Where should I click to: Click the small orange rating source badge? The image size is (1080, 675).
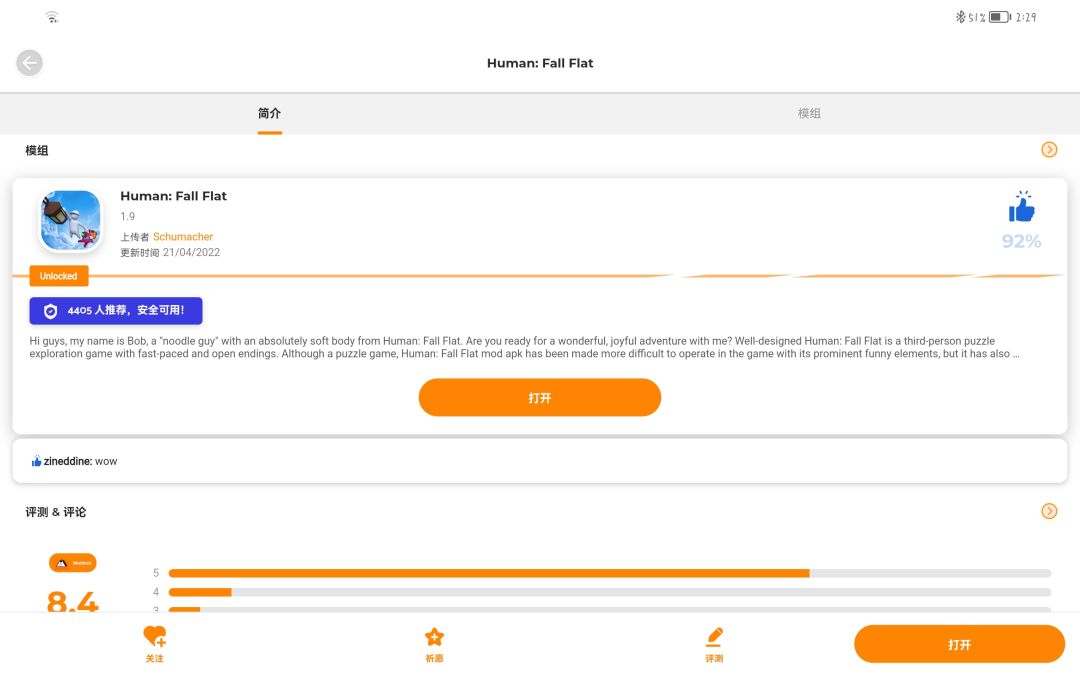pyautogui.click(x=72, y=563)
